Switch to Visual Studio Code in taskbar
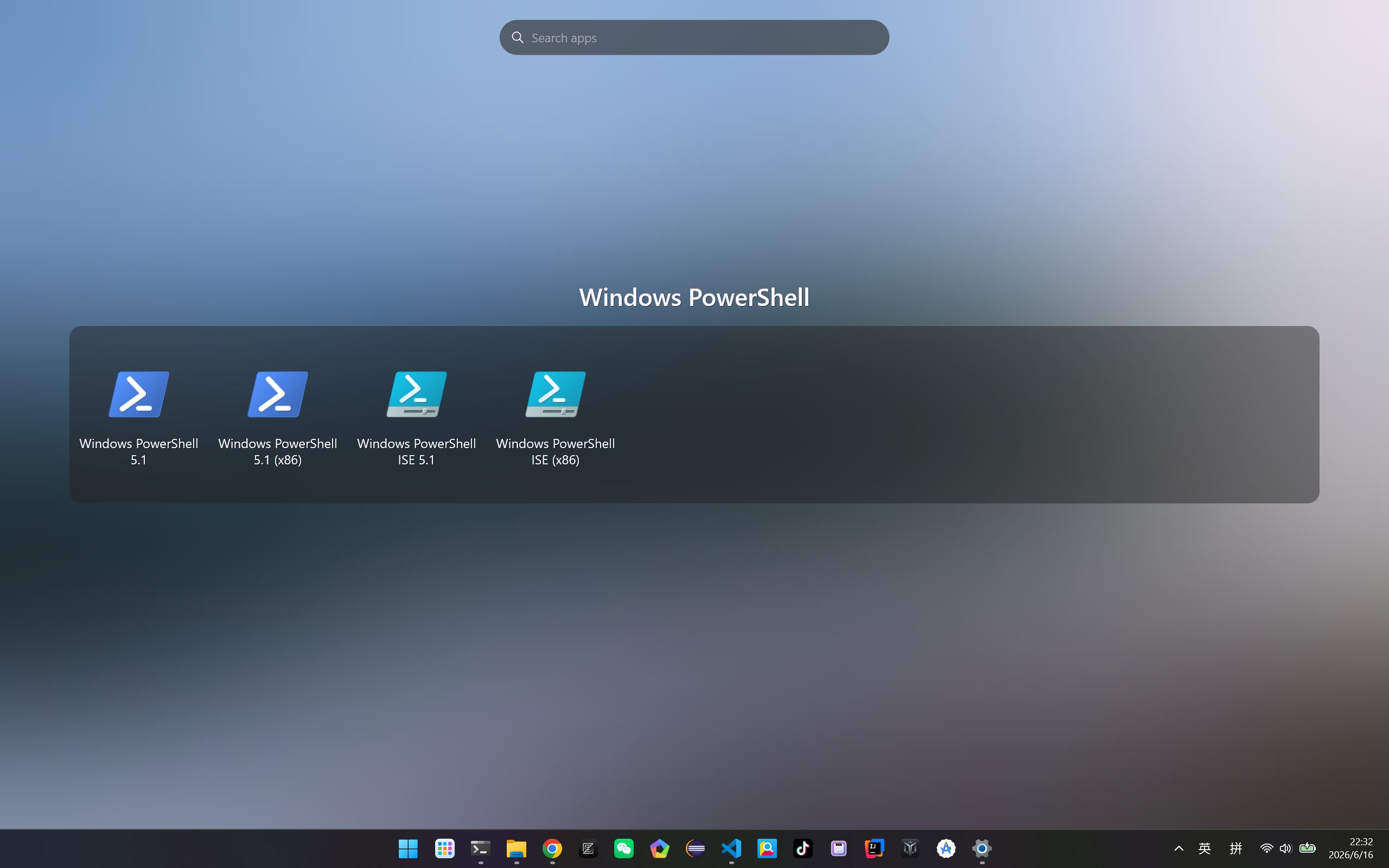 [731, 848]
